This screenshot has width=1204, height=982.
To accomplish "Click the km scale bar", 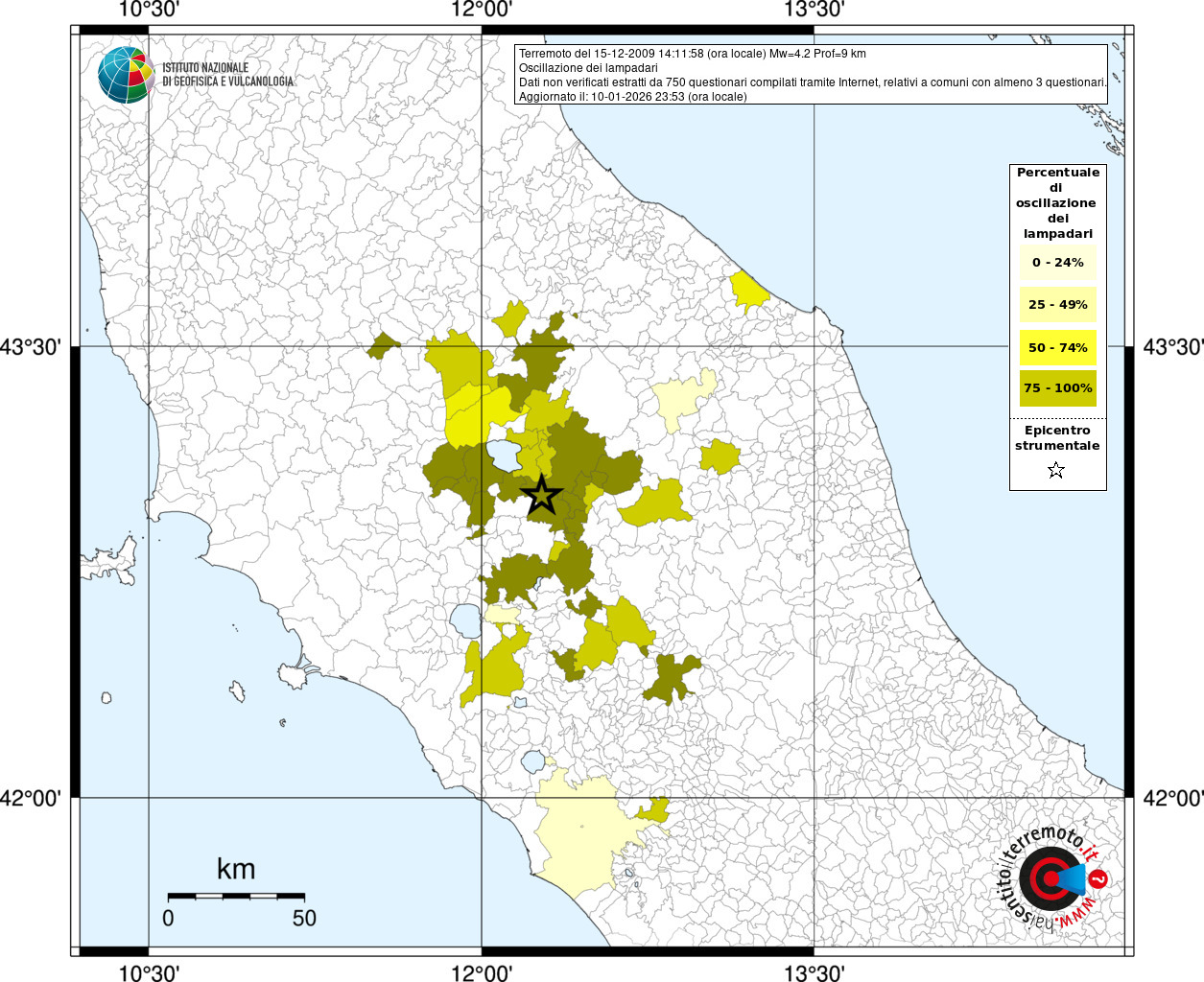I will [x=236, y=896].
